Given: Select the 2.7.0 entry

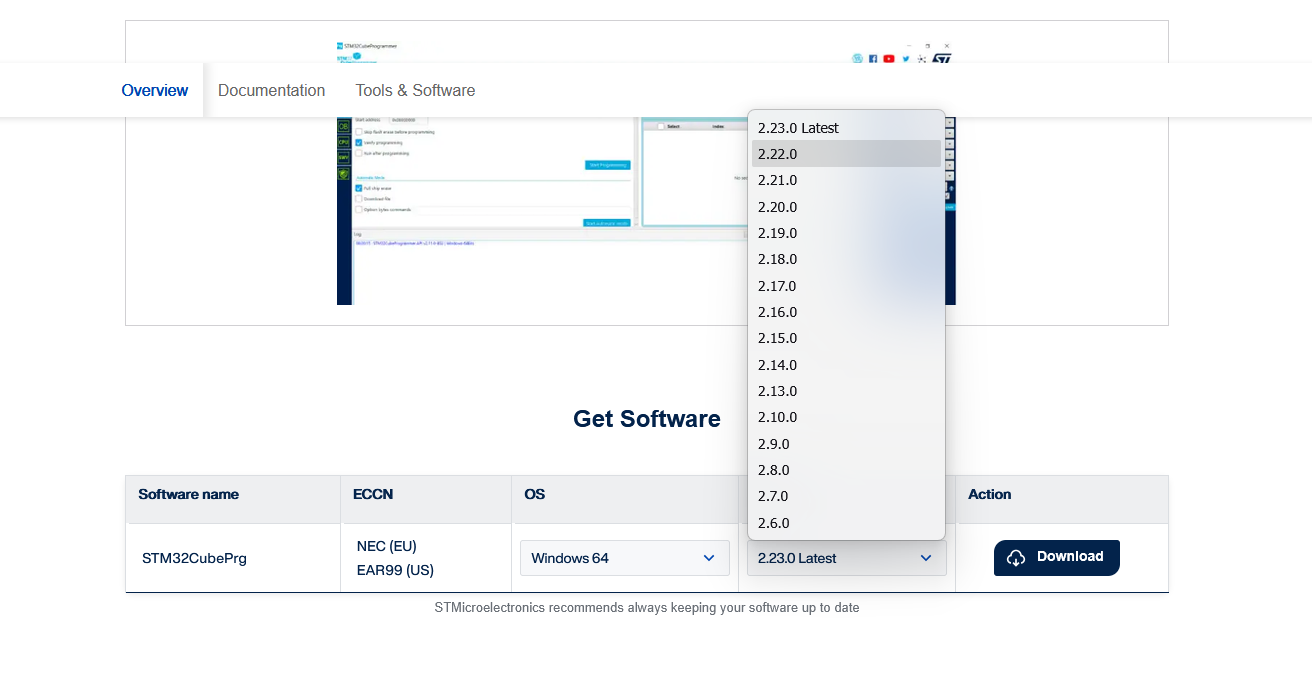Looking at the screenshot, I should coord(846,496).
